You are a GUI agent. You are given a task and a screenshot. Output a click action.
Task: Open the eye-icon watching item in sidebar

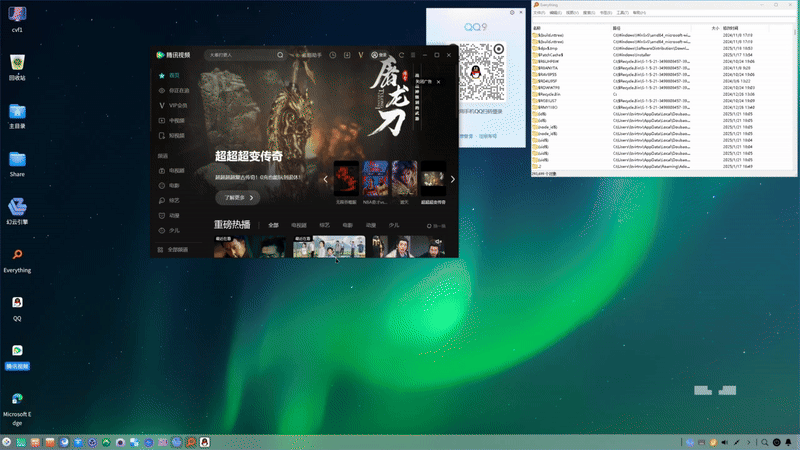174,90
